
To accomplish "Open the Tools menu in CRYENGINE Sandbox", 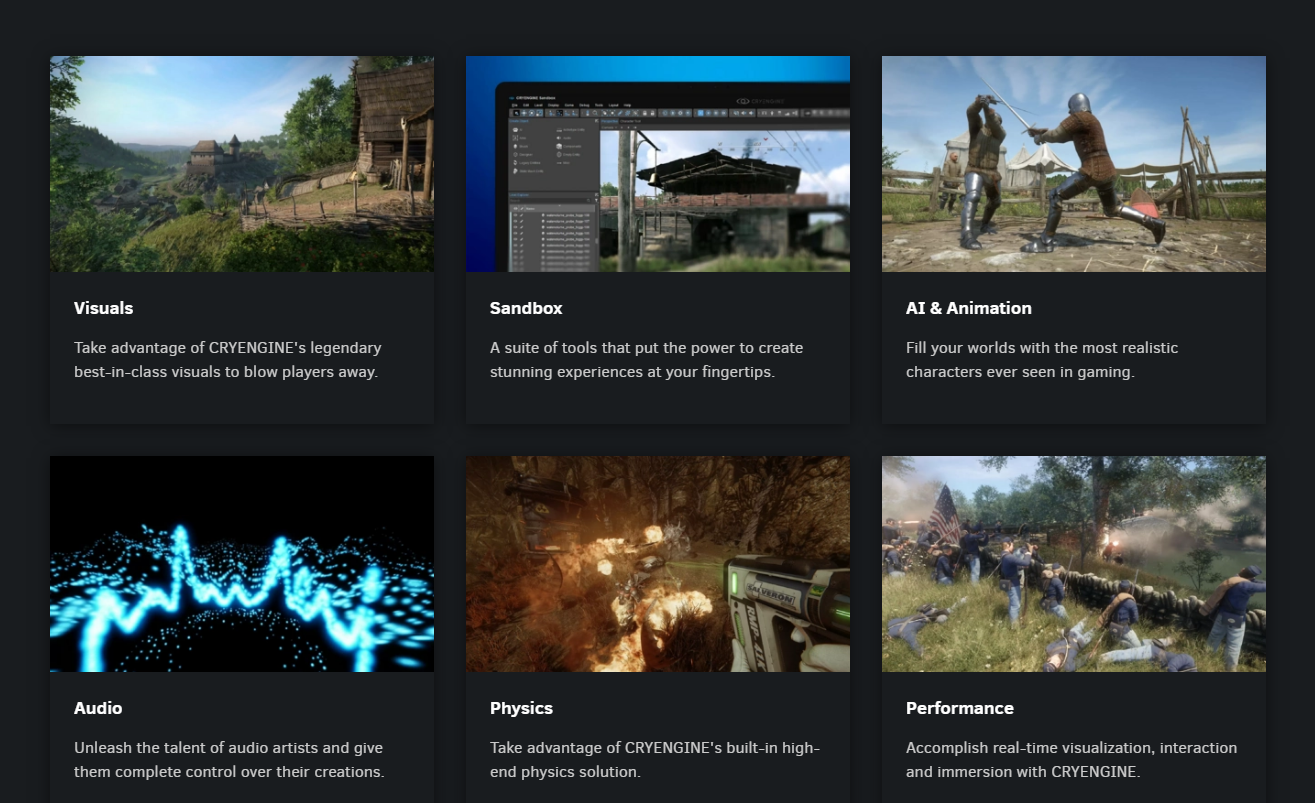I will click(x=598, y=105).
